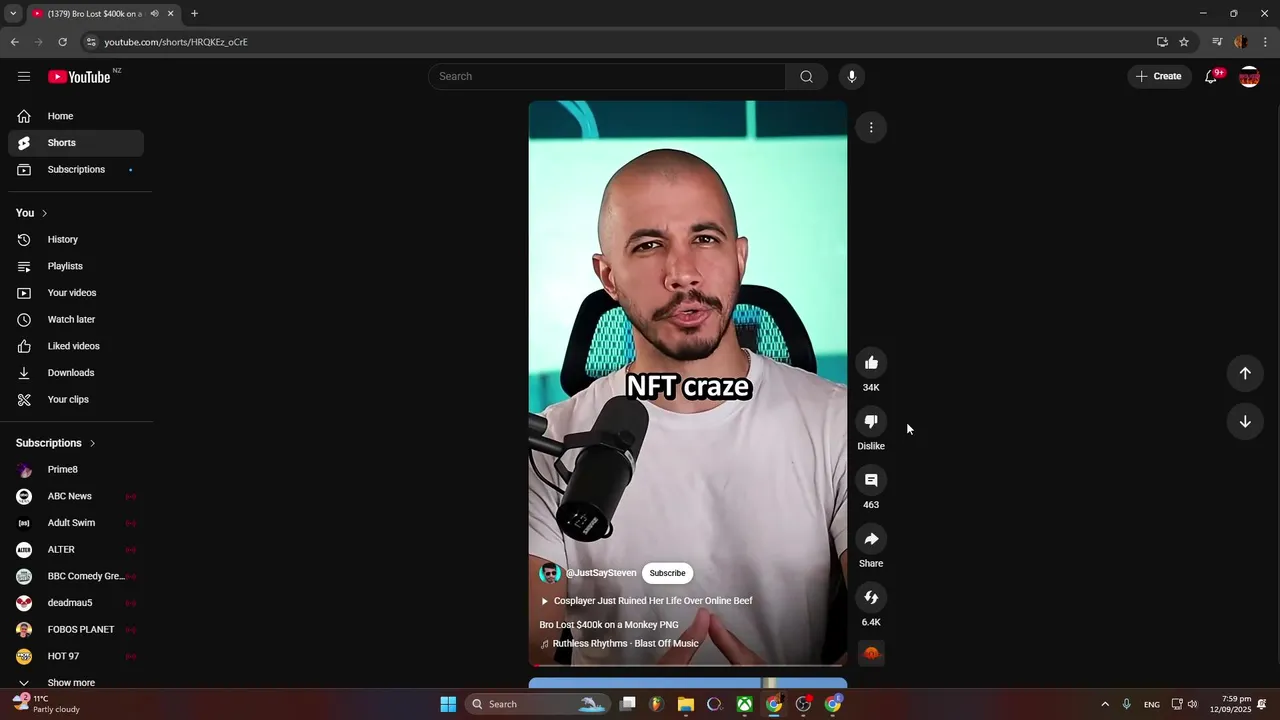Go to previous Short with up arrow
The height and width of the screenshot is (720, 1280).
tap(1245, 373)
